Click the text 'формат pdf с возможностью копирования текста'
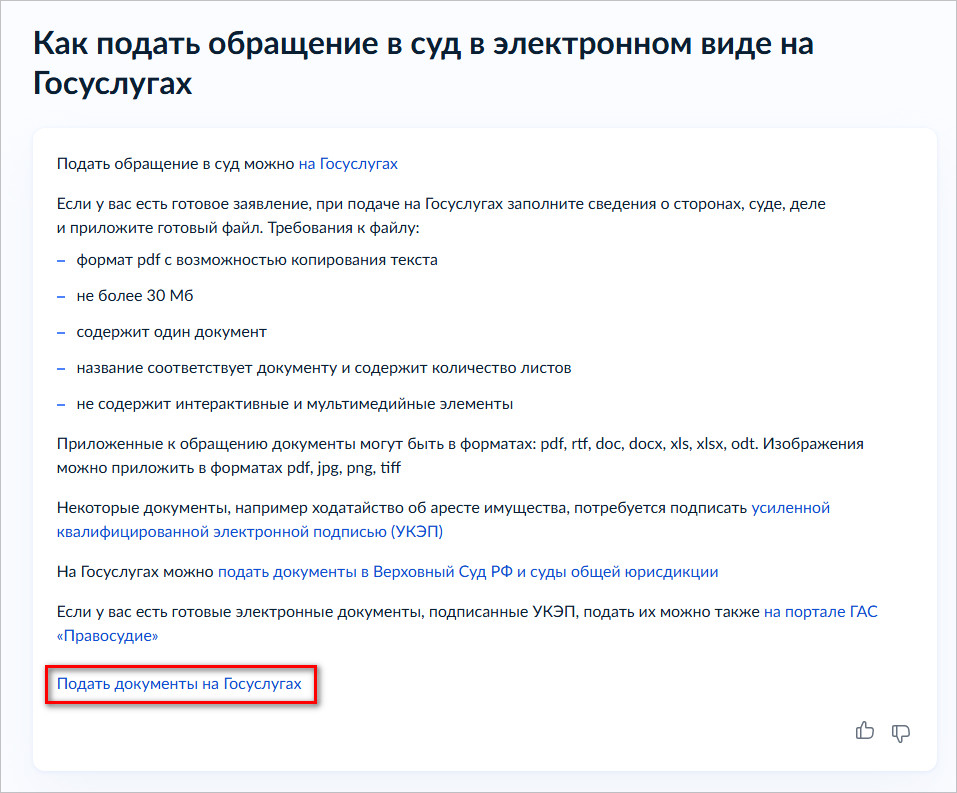Image resolution: width=957 pixels, height=793 pixels. click(257, 260)
